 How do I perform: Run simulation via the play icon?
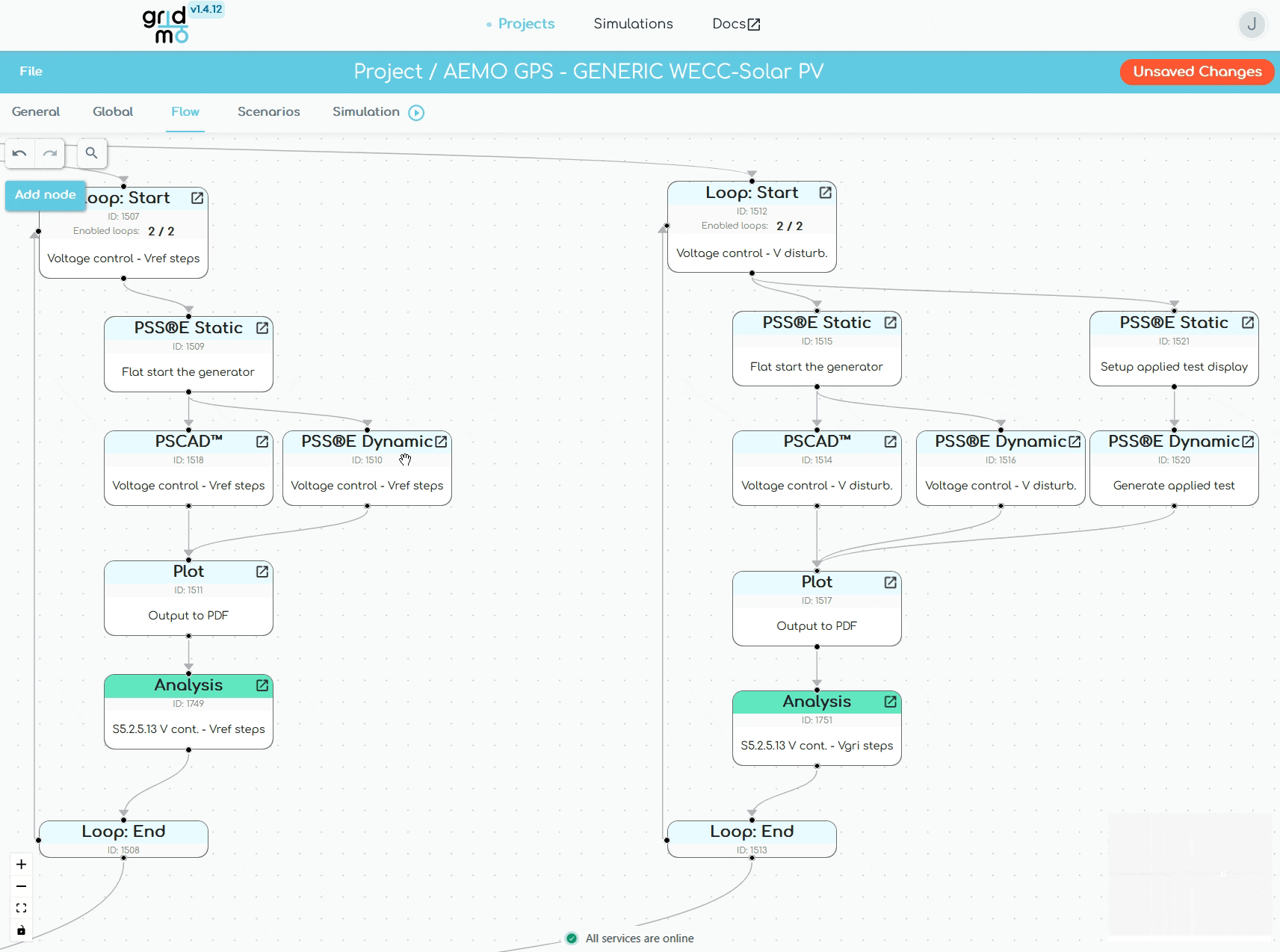[x=416, y=112]
